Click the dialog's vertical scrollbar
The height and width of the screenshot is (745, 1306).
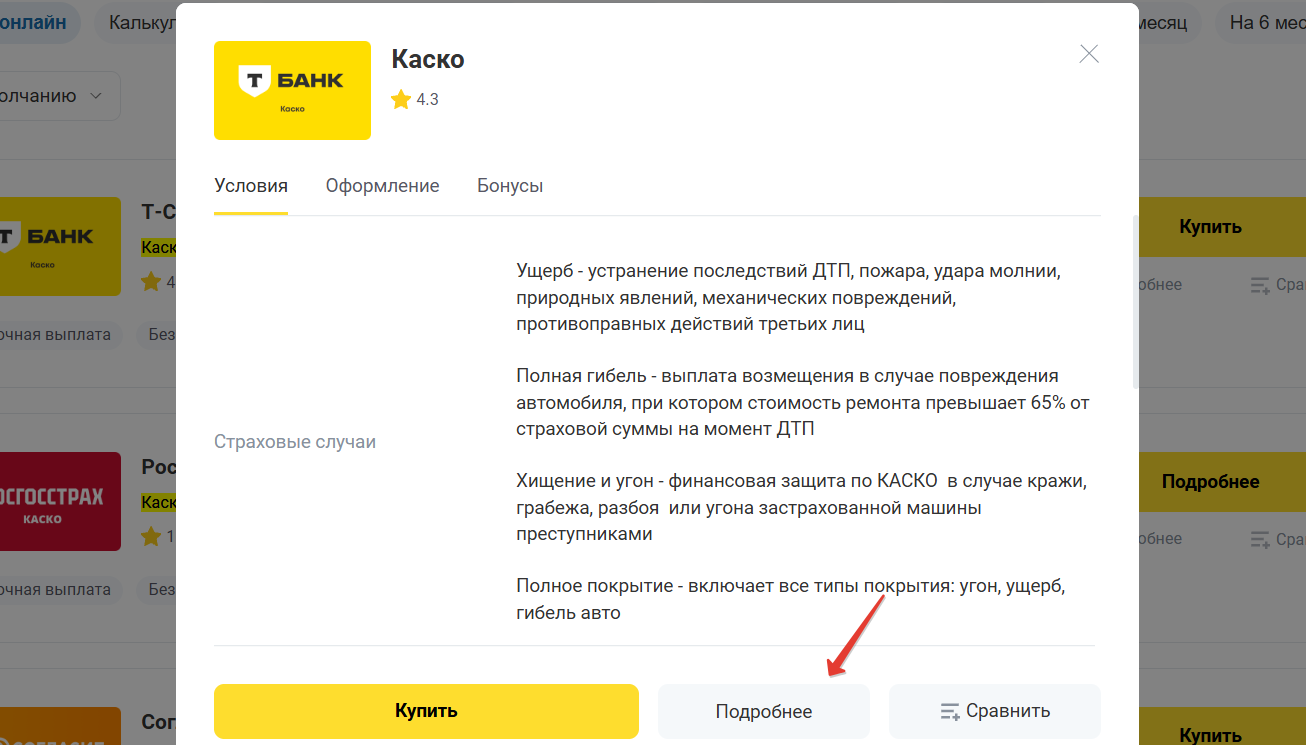pos(1134,300)
